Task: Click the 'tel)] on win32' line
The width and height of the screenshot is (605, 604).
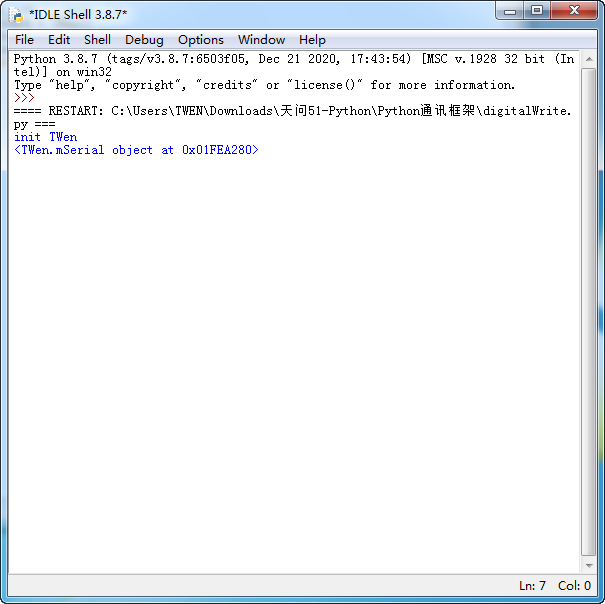Action: tap(63, 72)
